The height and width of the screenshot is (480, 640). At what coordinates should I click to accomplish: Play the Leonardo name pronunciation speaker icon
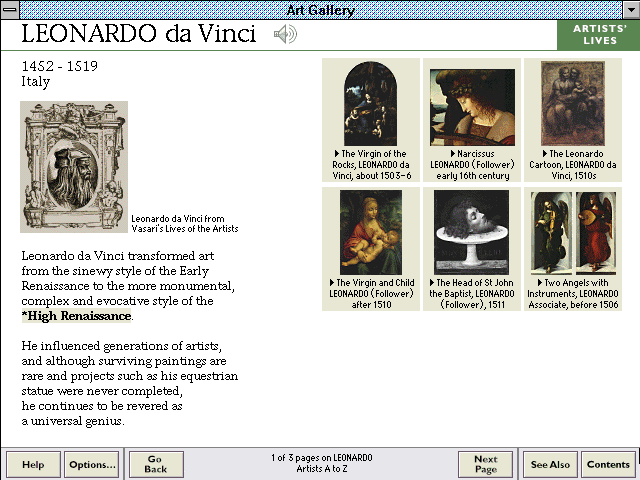click(x=285, y=34)
